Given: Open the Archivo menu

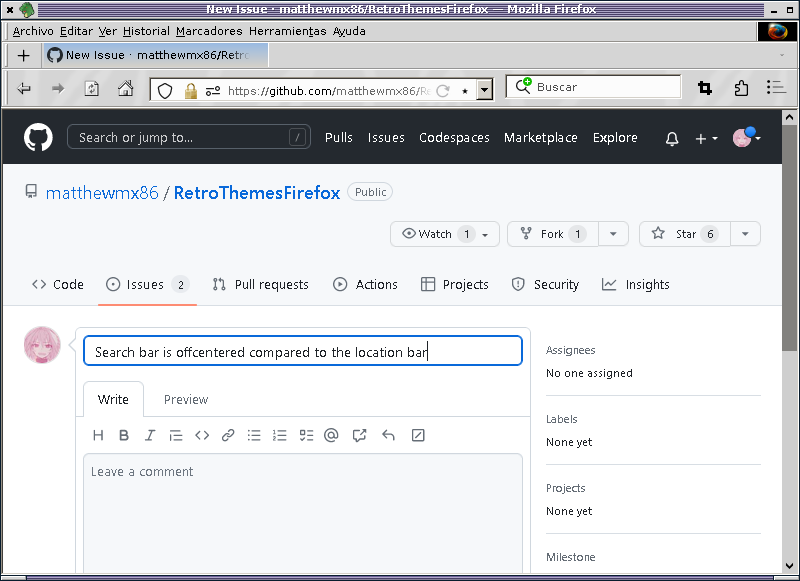Looking at the screenshot, I should [33, 31].
